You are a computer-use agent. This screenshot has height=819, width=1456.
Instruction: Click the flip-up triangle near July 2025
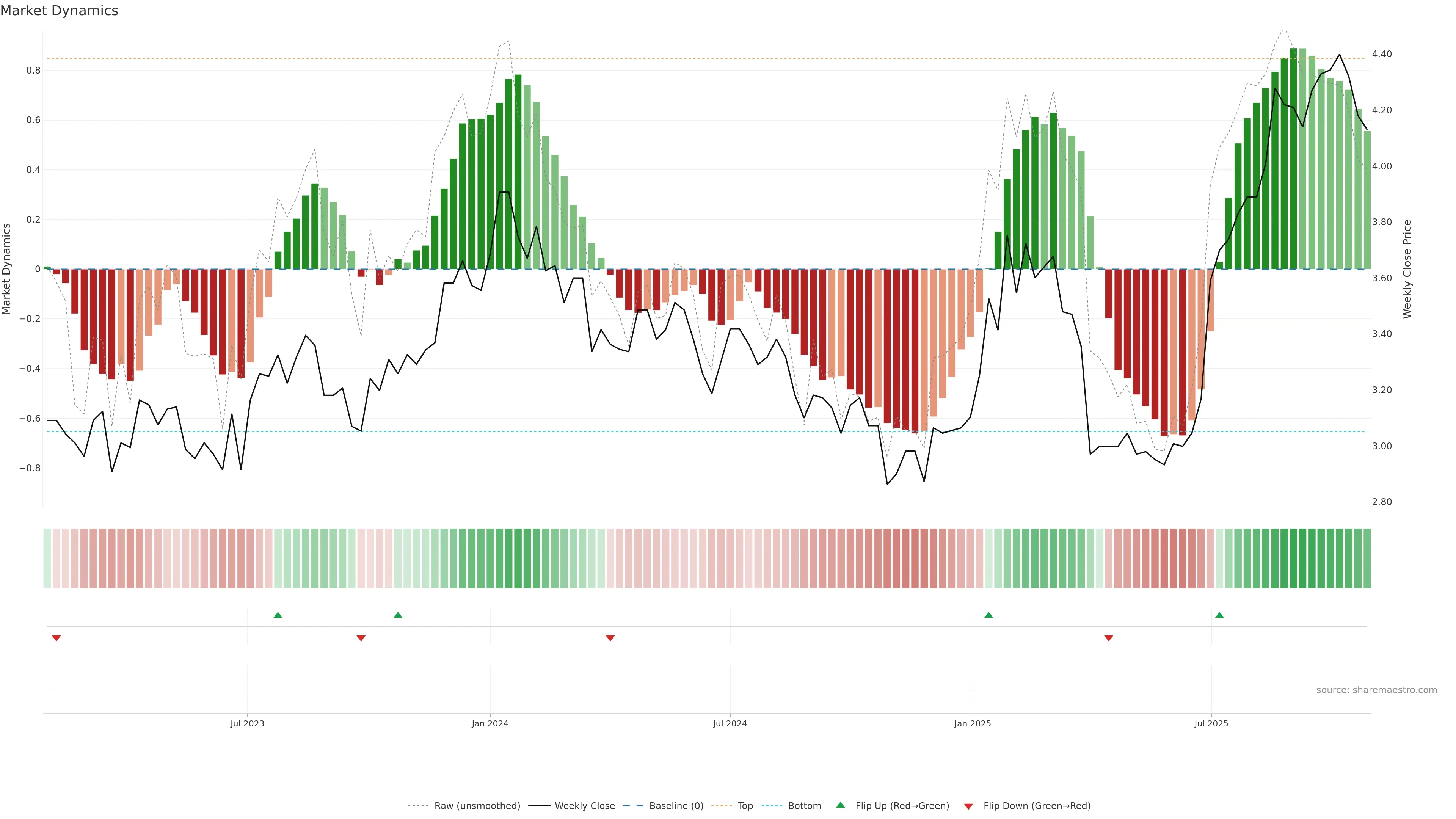click(x=1219, y=615)
